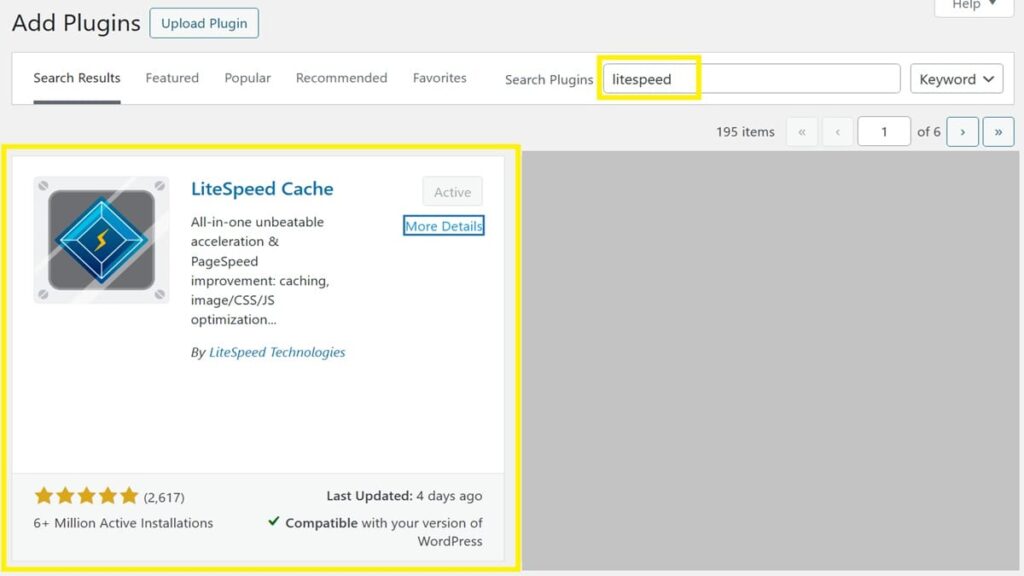Expand the Help dropdown tab
The height and width of the screenshot is (576, 1024).
click(974, 5)
